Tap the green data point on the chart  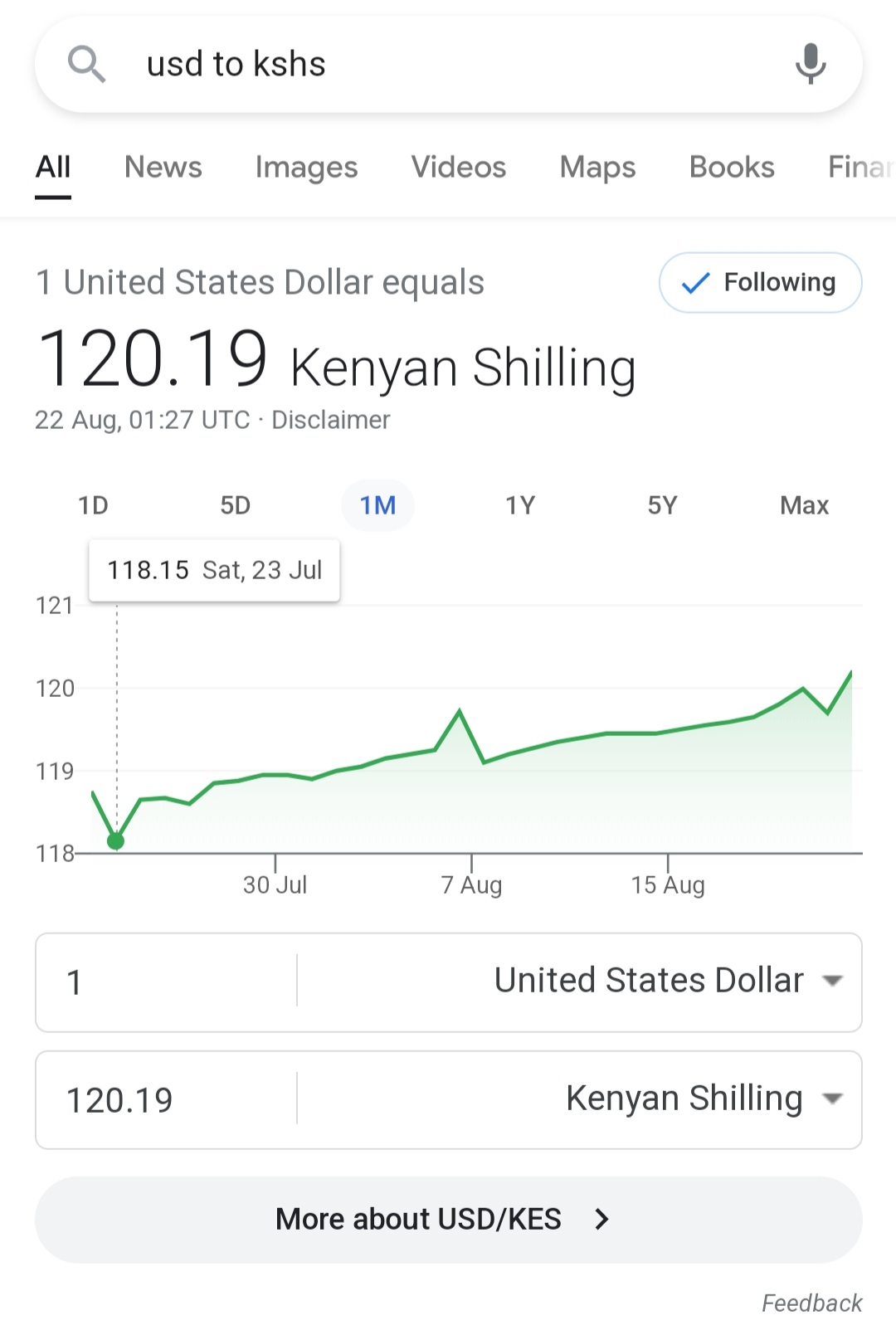116,841
